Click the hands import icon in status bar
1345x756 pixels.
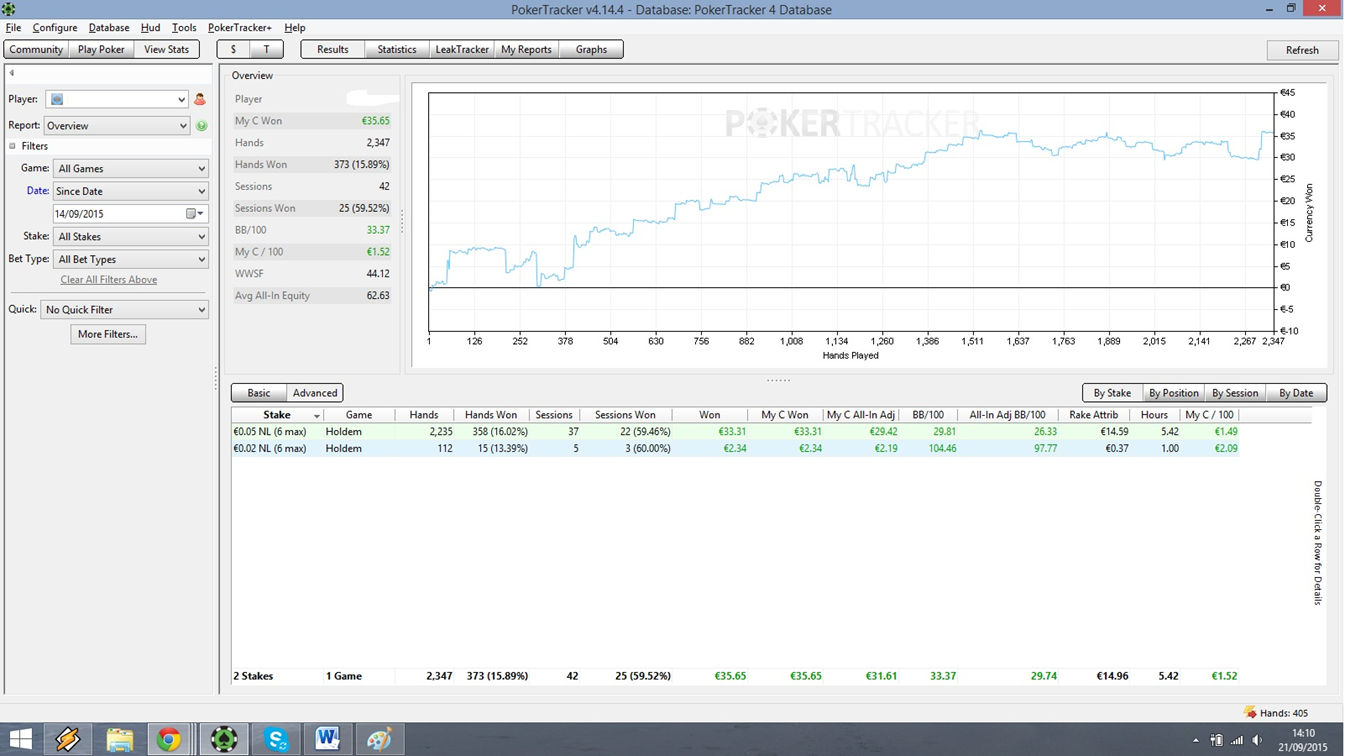(1250, 713)
